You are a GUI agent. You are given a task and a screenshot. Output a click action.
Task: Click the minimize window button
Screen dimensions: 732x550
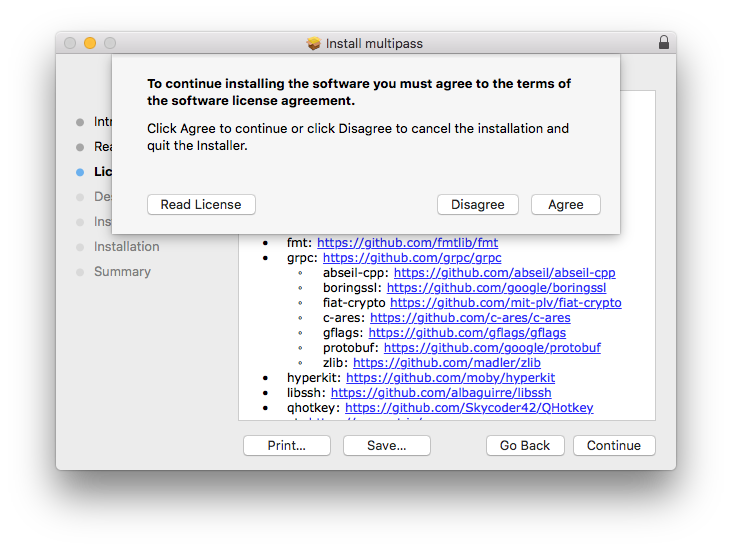pos(90,43)
